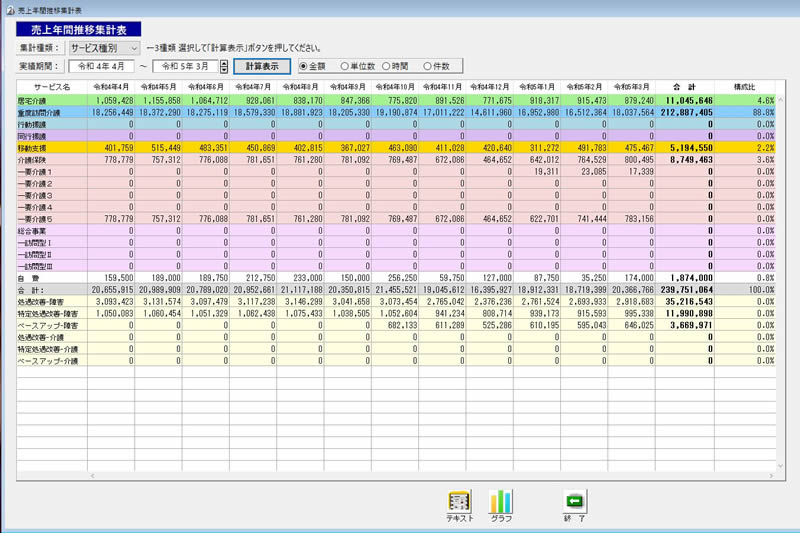Click the app icon in title bar
Image resolution: width=800 pixels, height=533 pixels.
(10, 10)
